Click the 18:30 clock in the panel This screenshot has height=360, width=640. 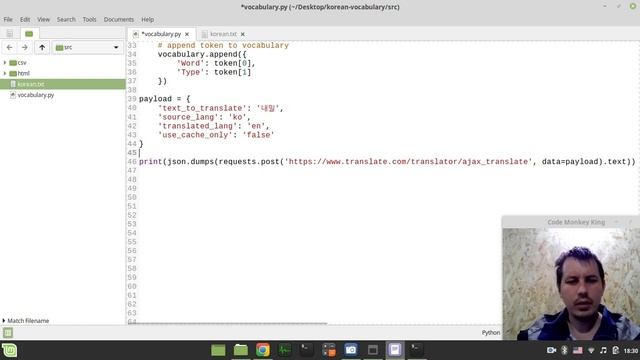631,351
